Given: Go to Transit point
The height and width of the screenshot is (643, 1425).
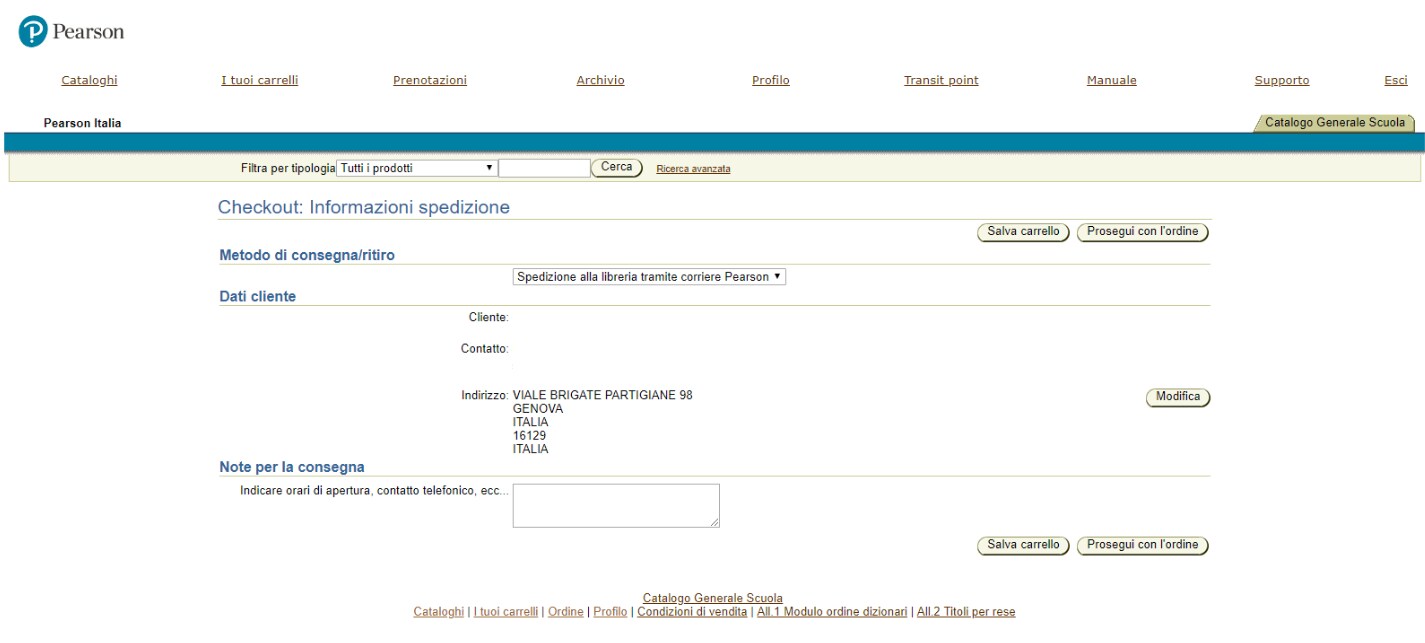Looking at the screenshot, I should point(941,81).
